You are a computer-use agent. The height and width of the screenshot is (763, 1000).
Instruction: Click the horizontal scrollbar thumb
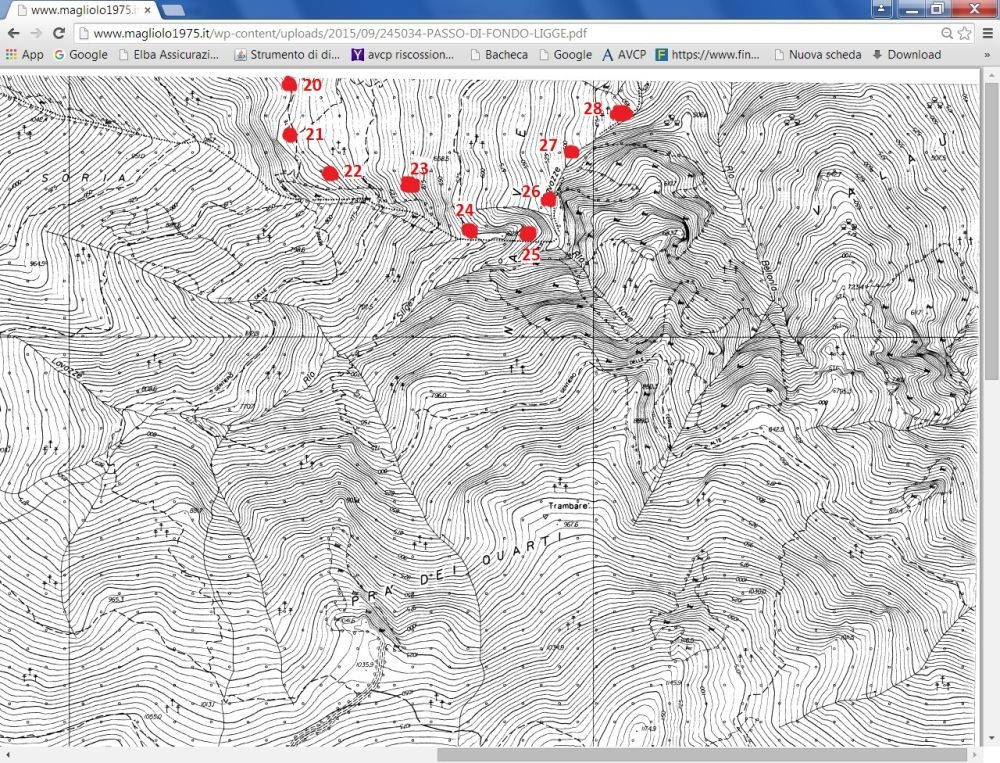pyautogui.click(x=702, y=754)
